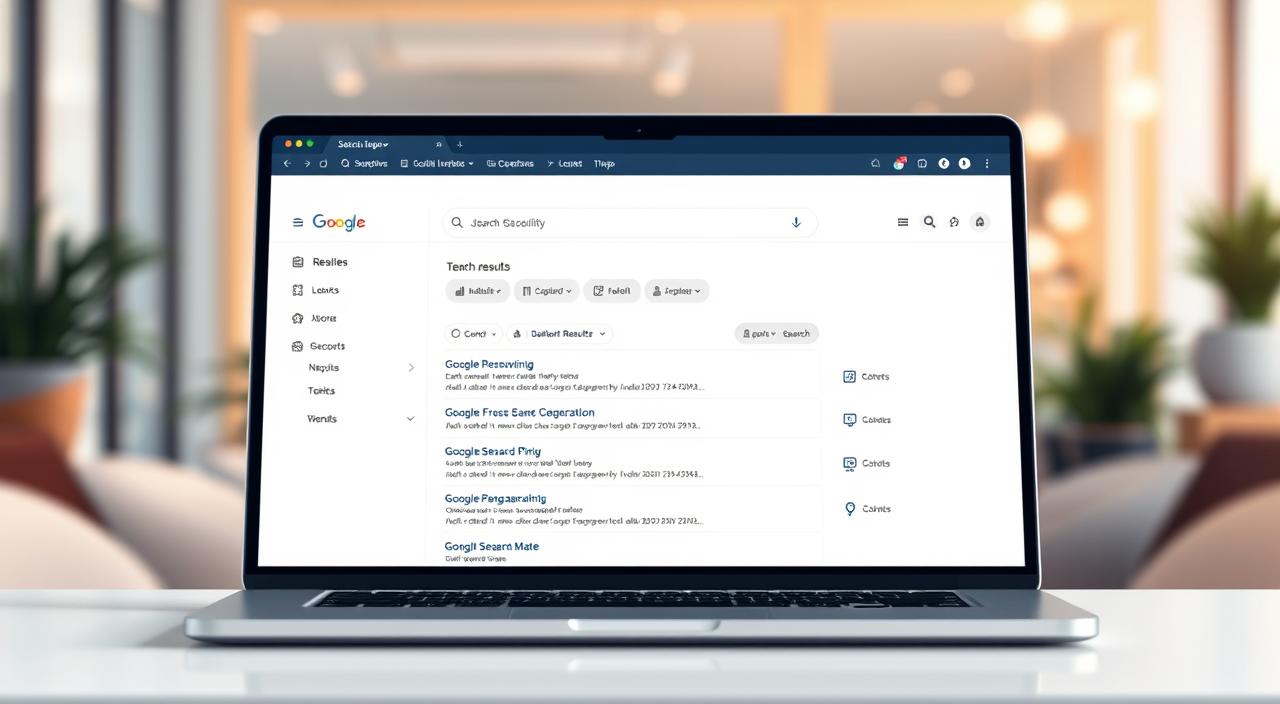Open a new browser tab with the plus icon

coord(460,144)
